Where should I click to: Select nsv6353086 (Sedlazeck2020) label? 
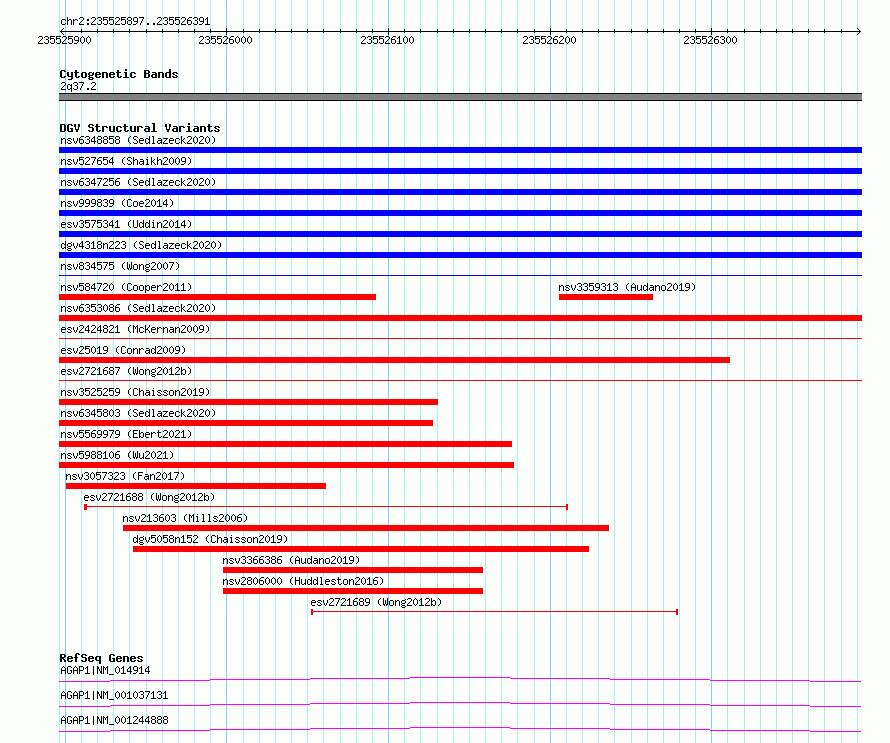click(x=138, y=308)
